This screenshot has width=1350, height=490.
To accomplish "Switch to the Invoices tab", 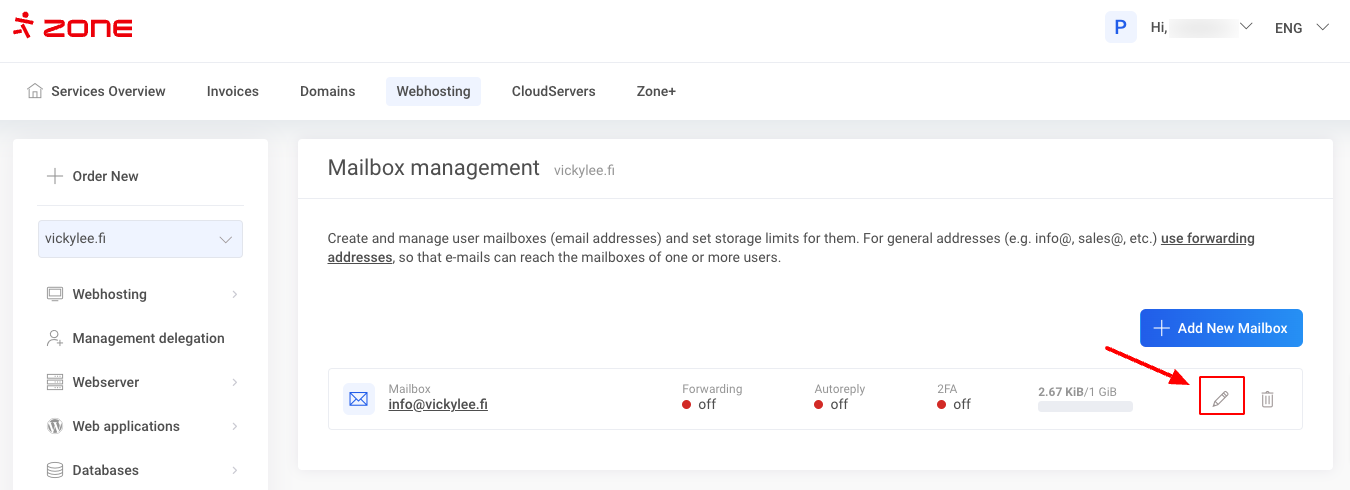I will click(232, 91).
